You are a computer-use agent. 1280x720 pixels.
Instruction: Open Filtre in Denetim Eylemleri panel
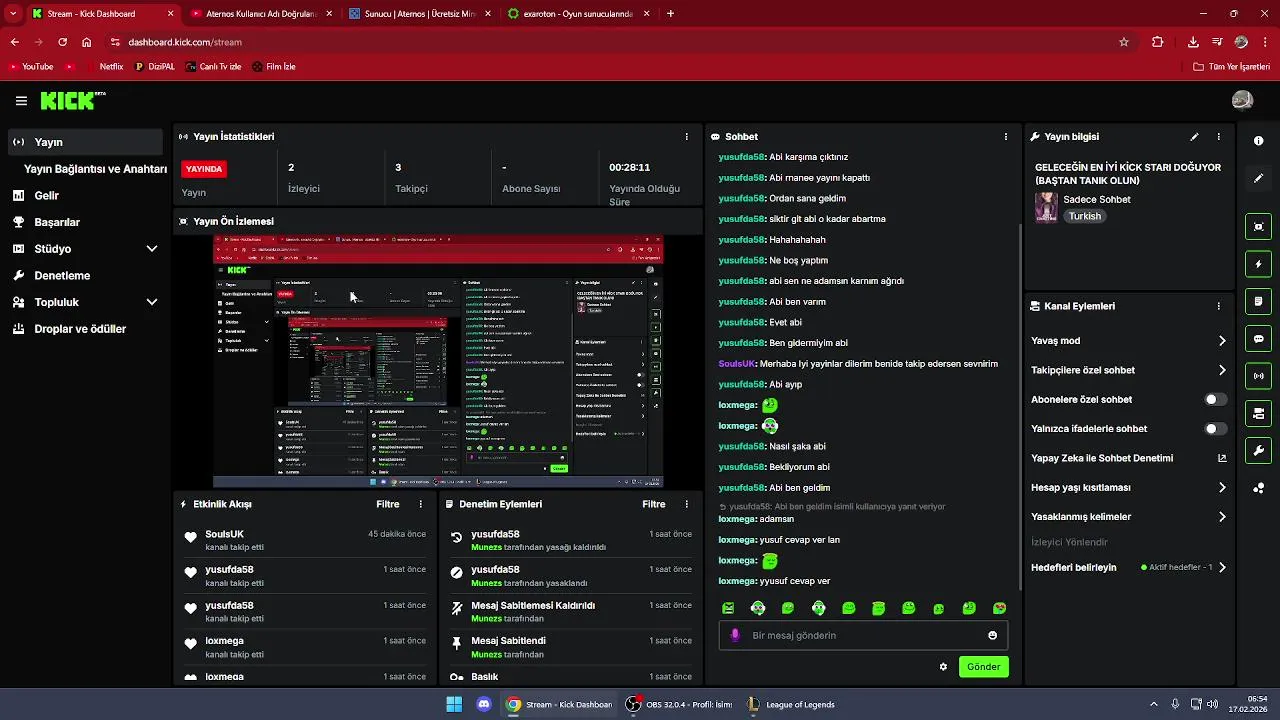[654, 504]
